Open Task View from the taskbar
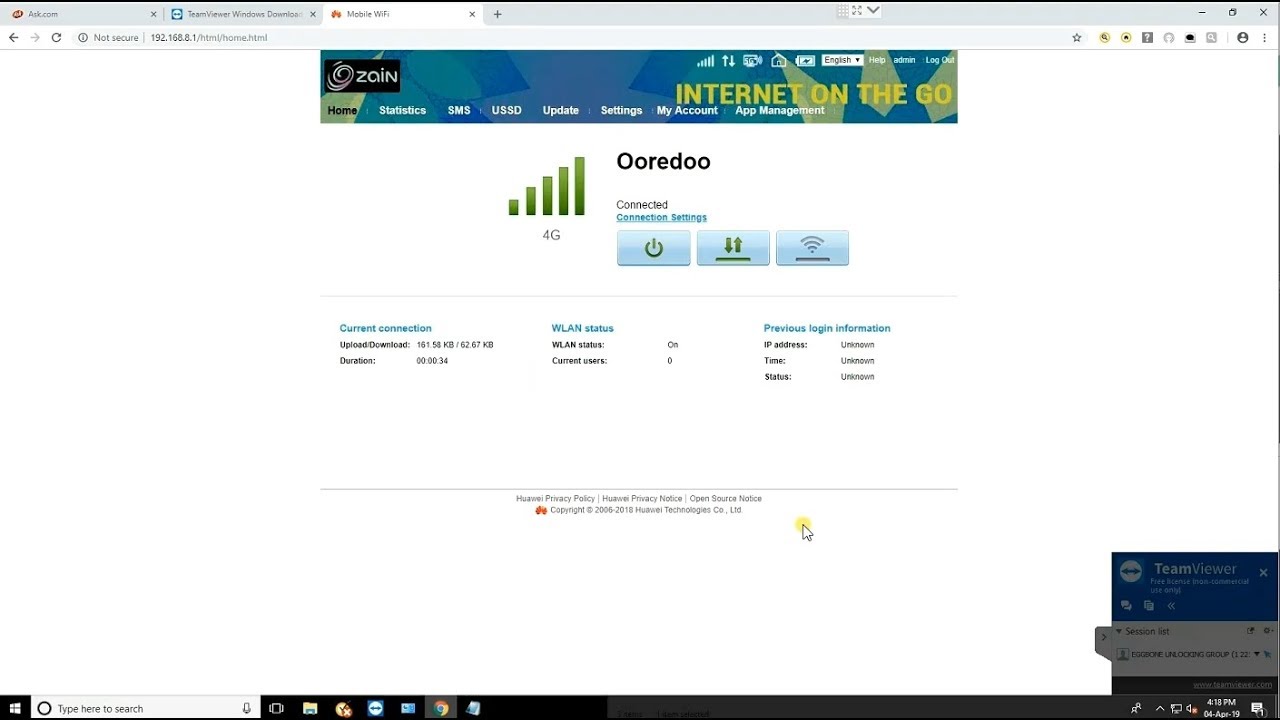This screenshot has width=1280, height=720. [x=277, y=708]
